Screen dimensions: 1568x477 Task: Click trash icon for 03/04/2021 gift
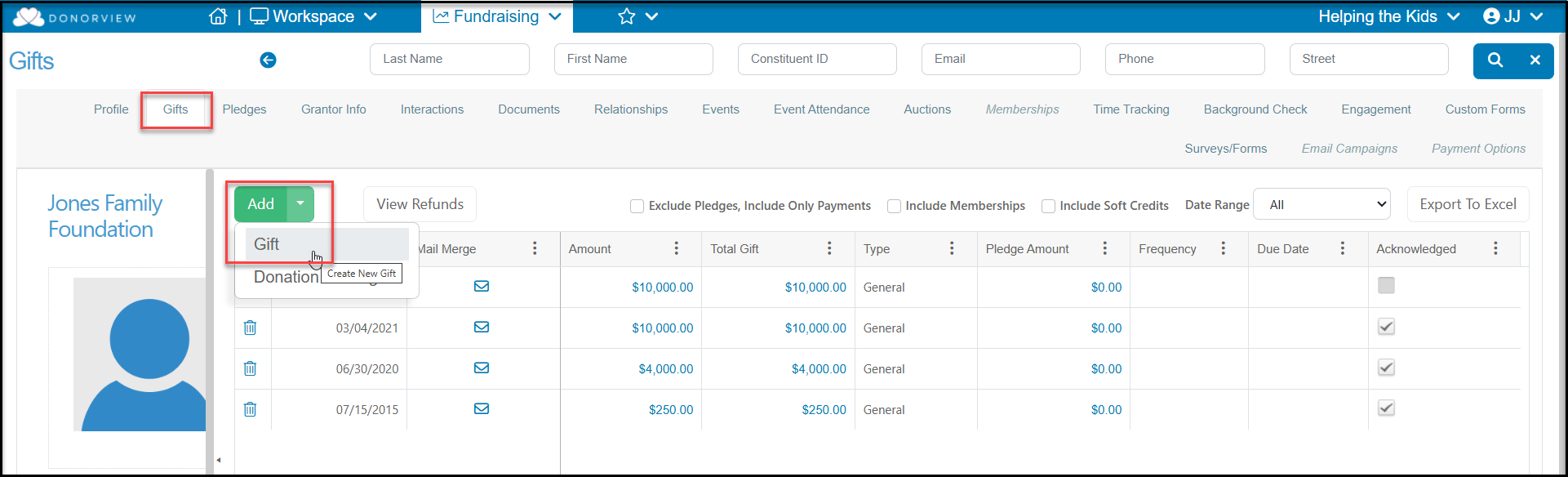pos(250,328)
